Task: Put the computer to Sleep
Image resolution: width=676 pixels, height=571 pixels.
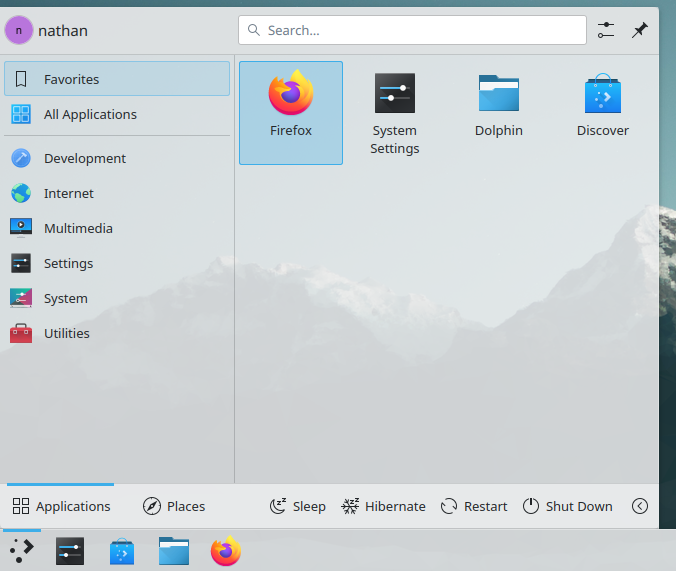Action: 297,506
